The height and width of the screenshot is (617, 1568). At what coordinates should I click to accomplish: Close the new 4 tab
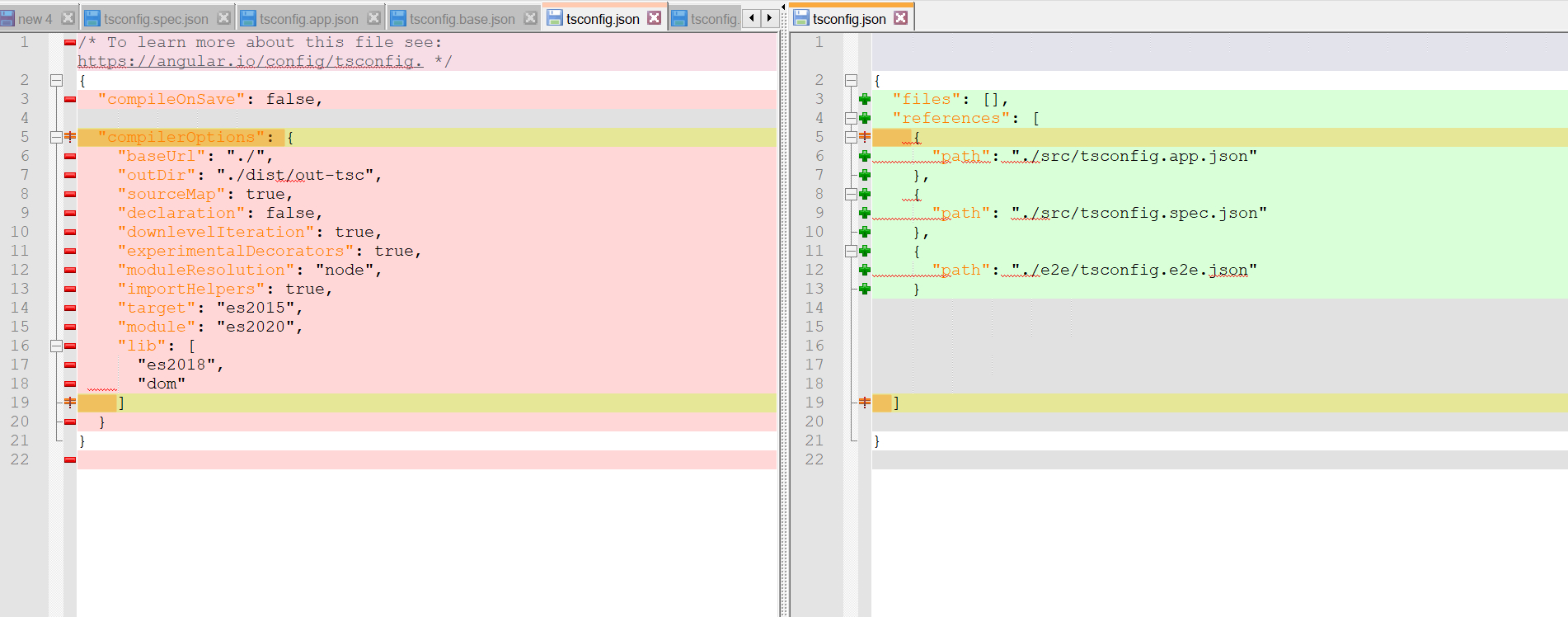68,18
